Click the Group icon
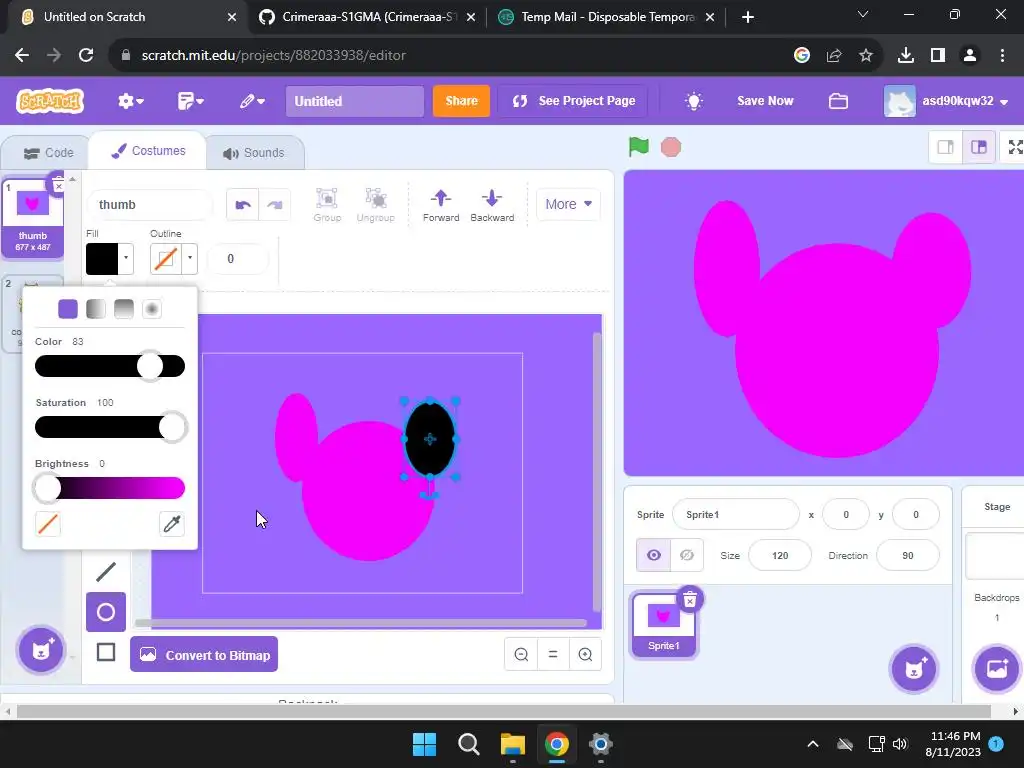Viewport: 1024px width, 768px height. tap(327, 204)
